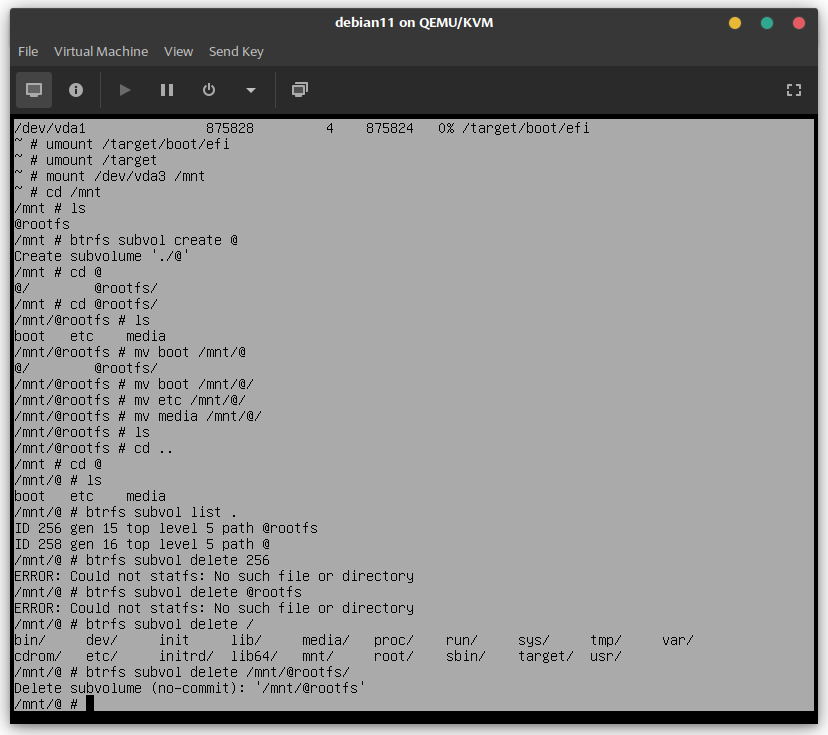Click the terminal cursor at the last prompt
Image resolution: width=828 pixels, height=735 pixels.
click(89, 704)
